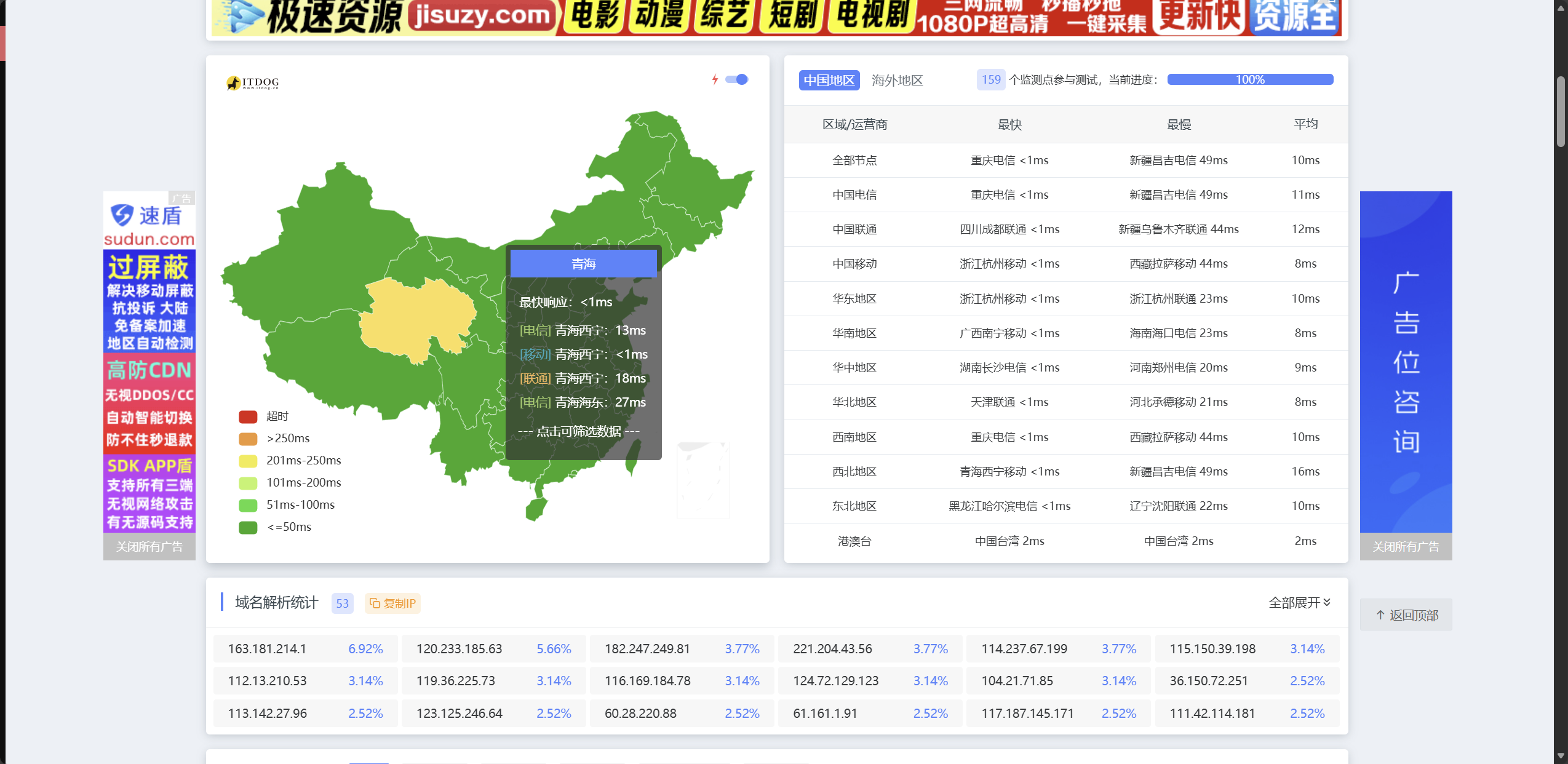Click the browser scroll down arrow
The image size is (1568, 764).
point(1561,756)
